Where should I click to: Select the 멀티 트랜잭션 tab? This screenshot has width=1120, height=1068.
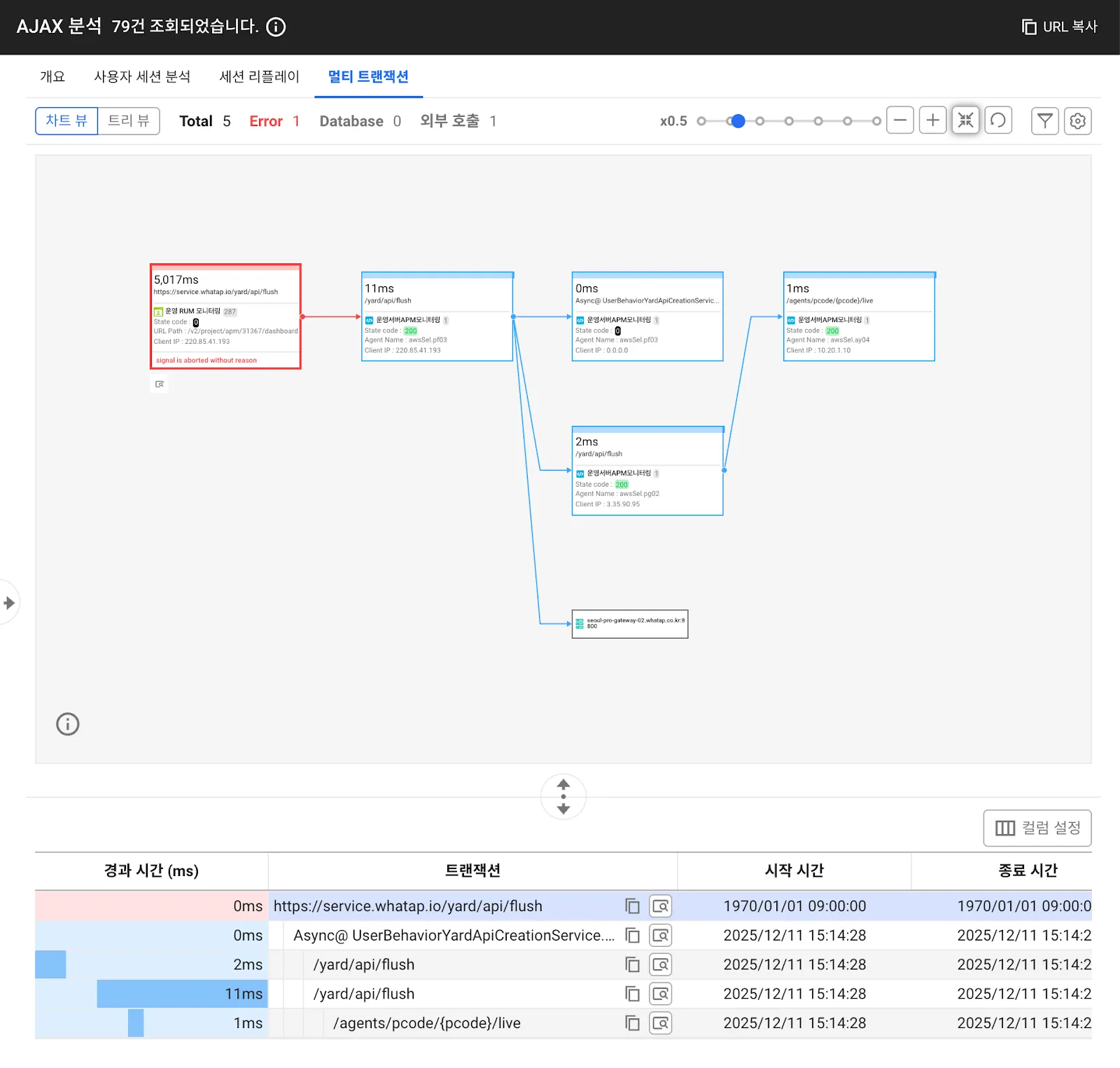[x=368, y=76]
